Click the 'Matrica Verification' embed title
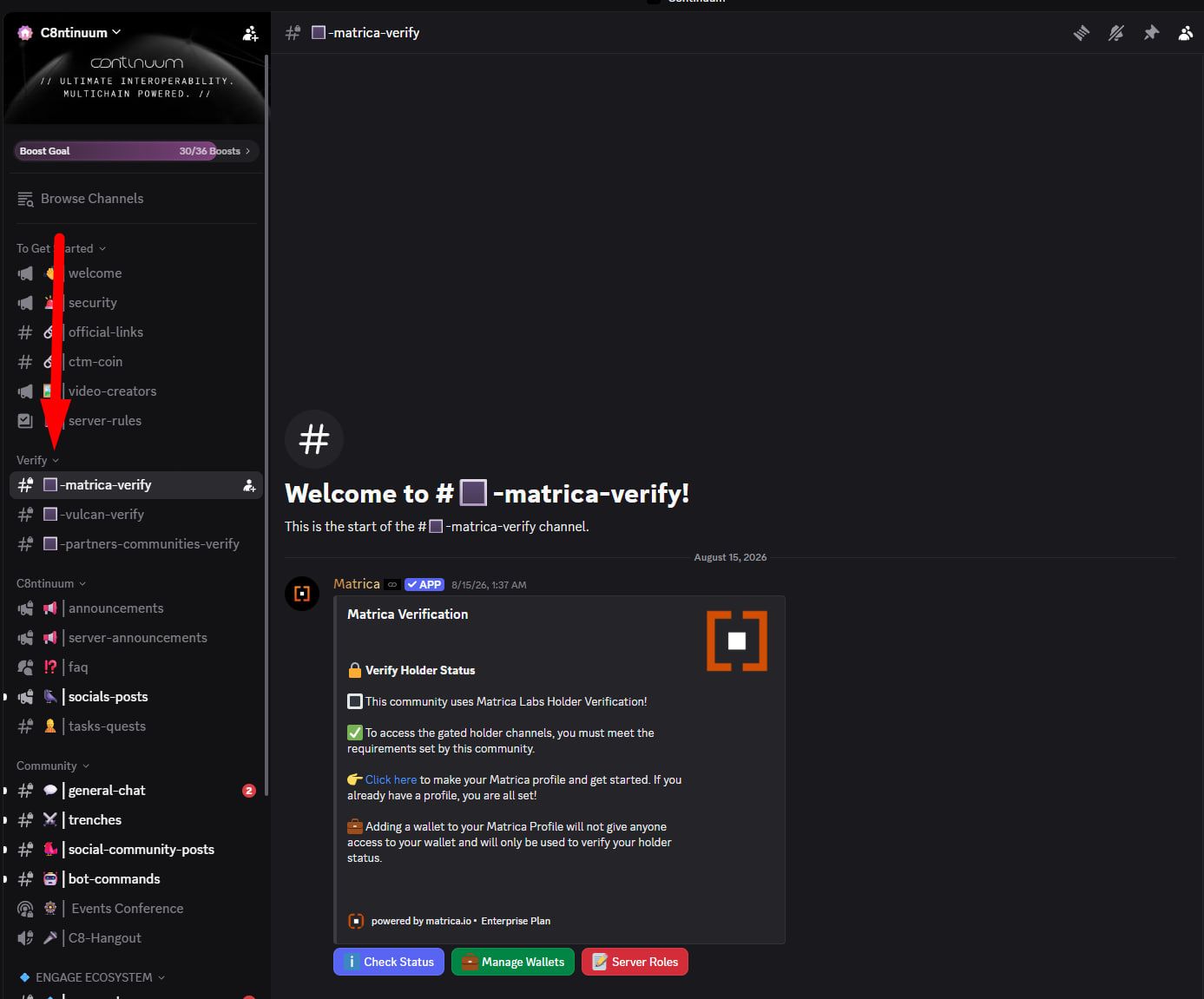This screenshot has width=1204, height=999. (408, 614)
